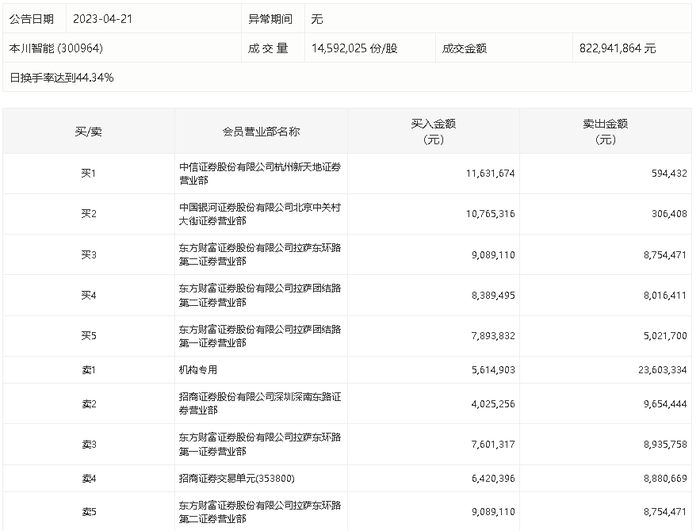Screen dimensions: 700x531
Task: Click 买3 row 东方财富拉萨东环路第二 branch
Action: pos(260,255)
